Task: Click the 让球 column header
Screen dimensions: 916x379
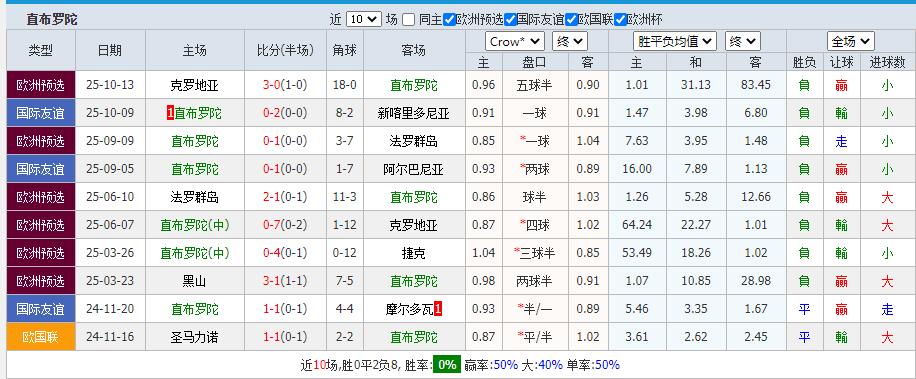Action: click(x=841, y=62)
